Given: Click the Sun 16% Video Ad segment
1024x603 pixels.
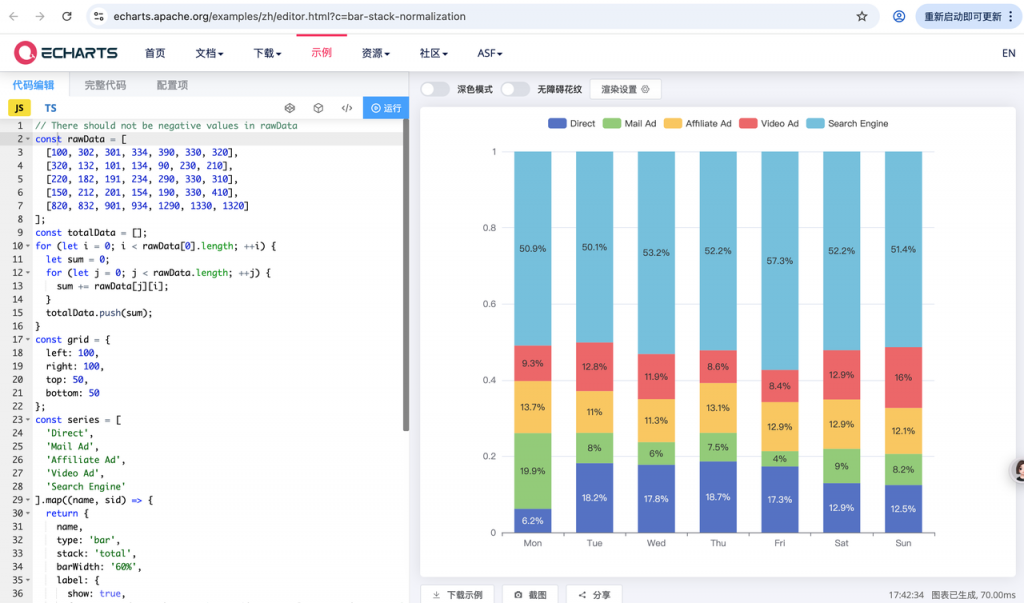Looking at the screenshot, I should tap(903, 378).
